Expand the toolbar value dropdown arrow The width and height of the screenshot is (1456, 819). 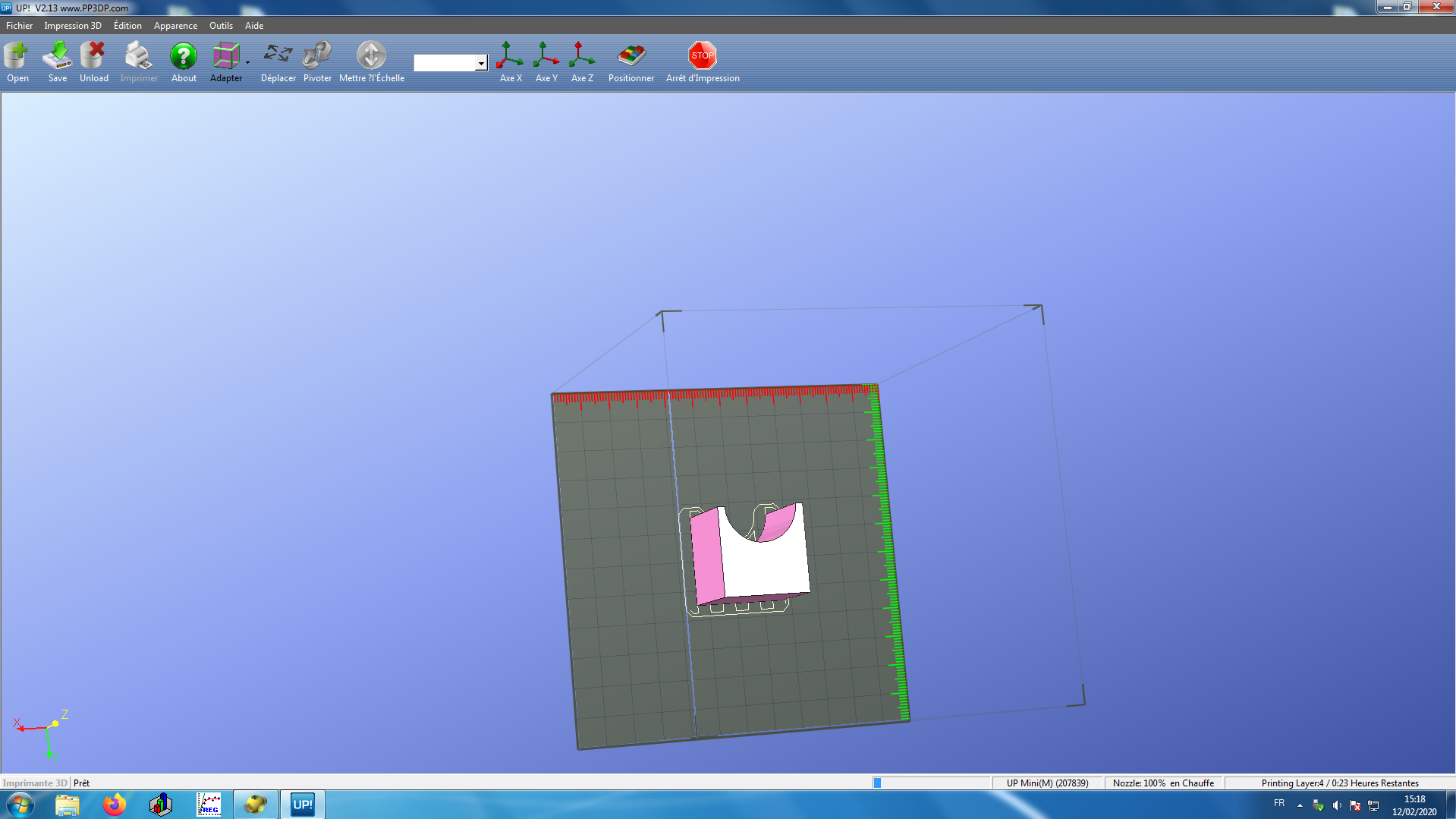point(481,64)
